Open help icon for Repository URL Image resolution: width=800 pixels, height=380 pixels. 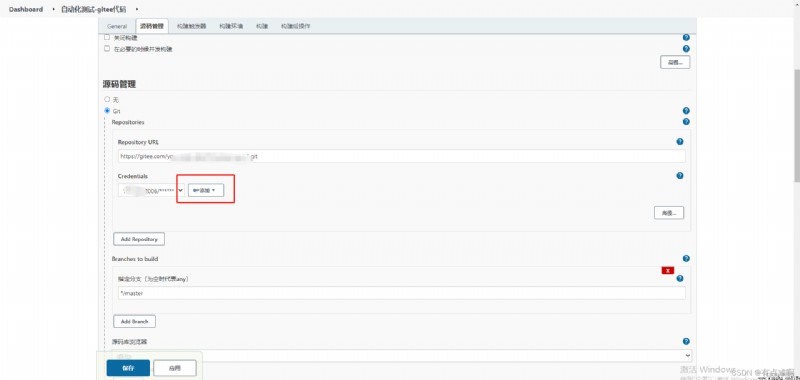coord(680,142)
